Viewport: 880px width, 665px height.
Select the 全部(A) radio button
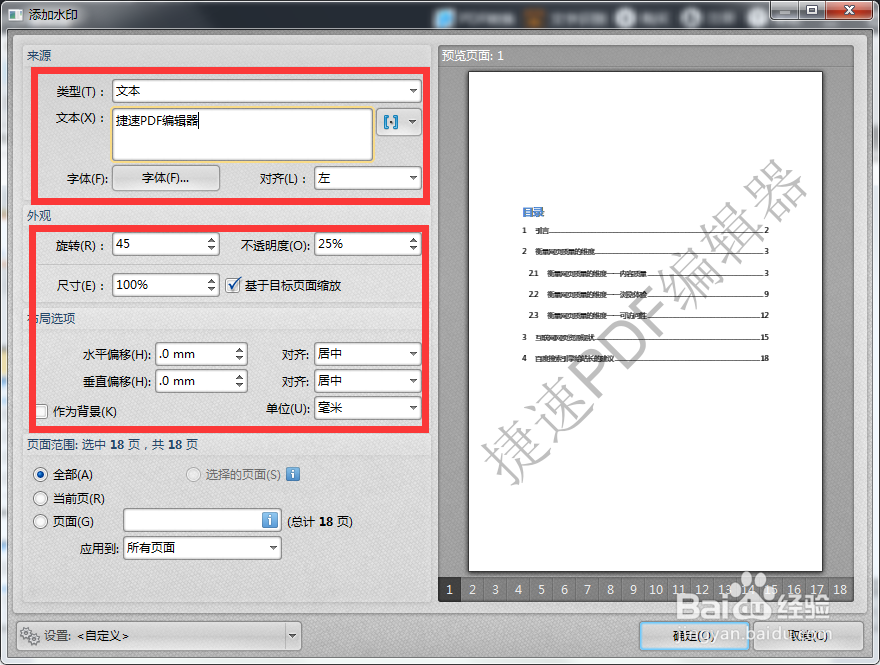point(40,475)
